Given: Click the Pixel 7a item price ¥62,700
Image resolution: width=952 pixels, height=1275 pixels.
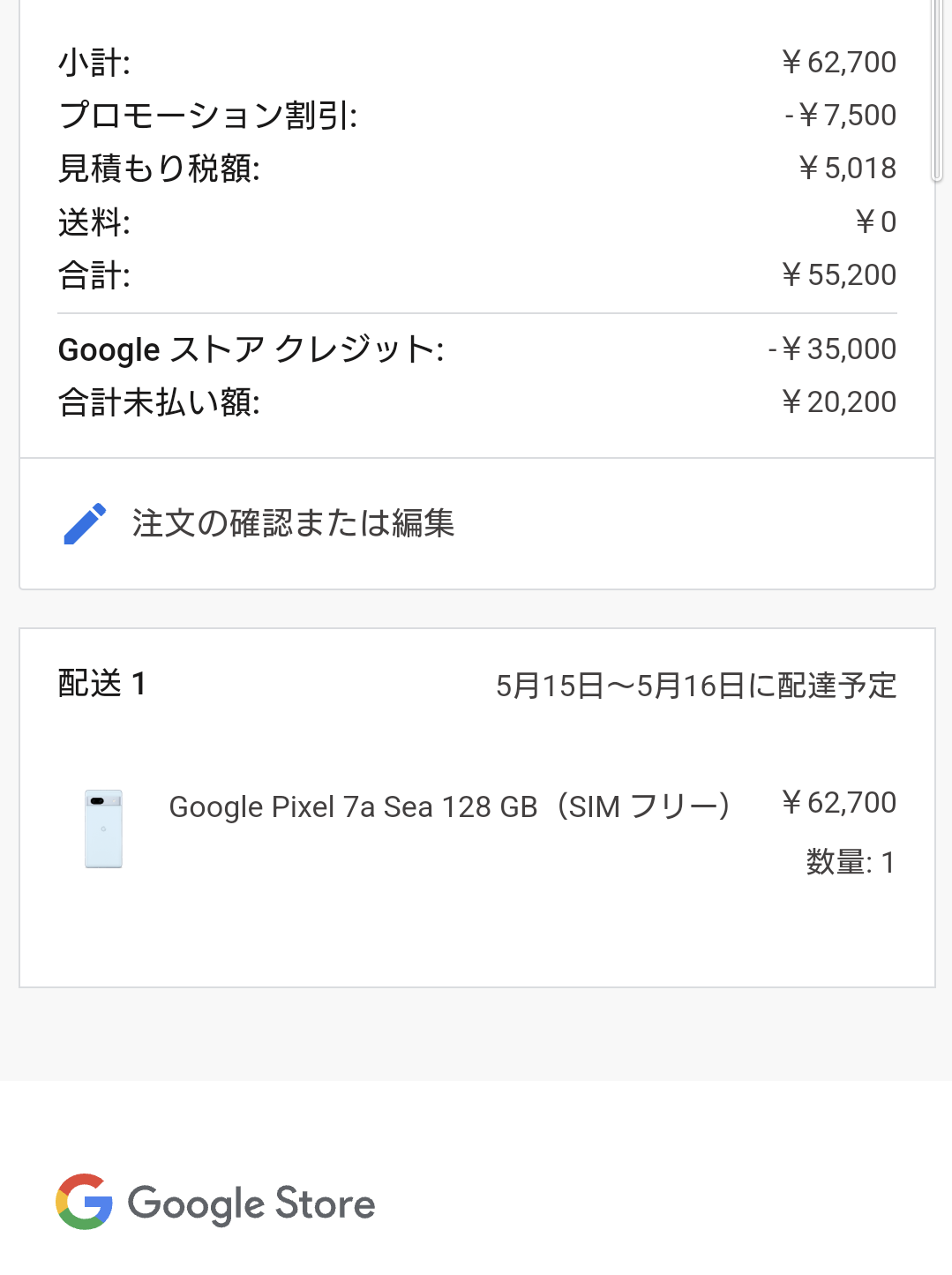Looking at the screenshot, I should [x=839, y=803].
